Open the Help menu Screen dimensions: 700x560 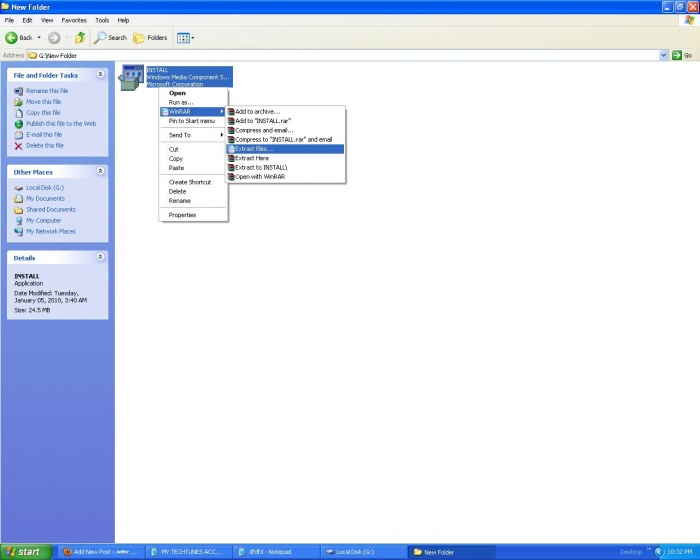[x=123, y=20]
